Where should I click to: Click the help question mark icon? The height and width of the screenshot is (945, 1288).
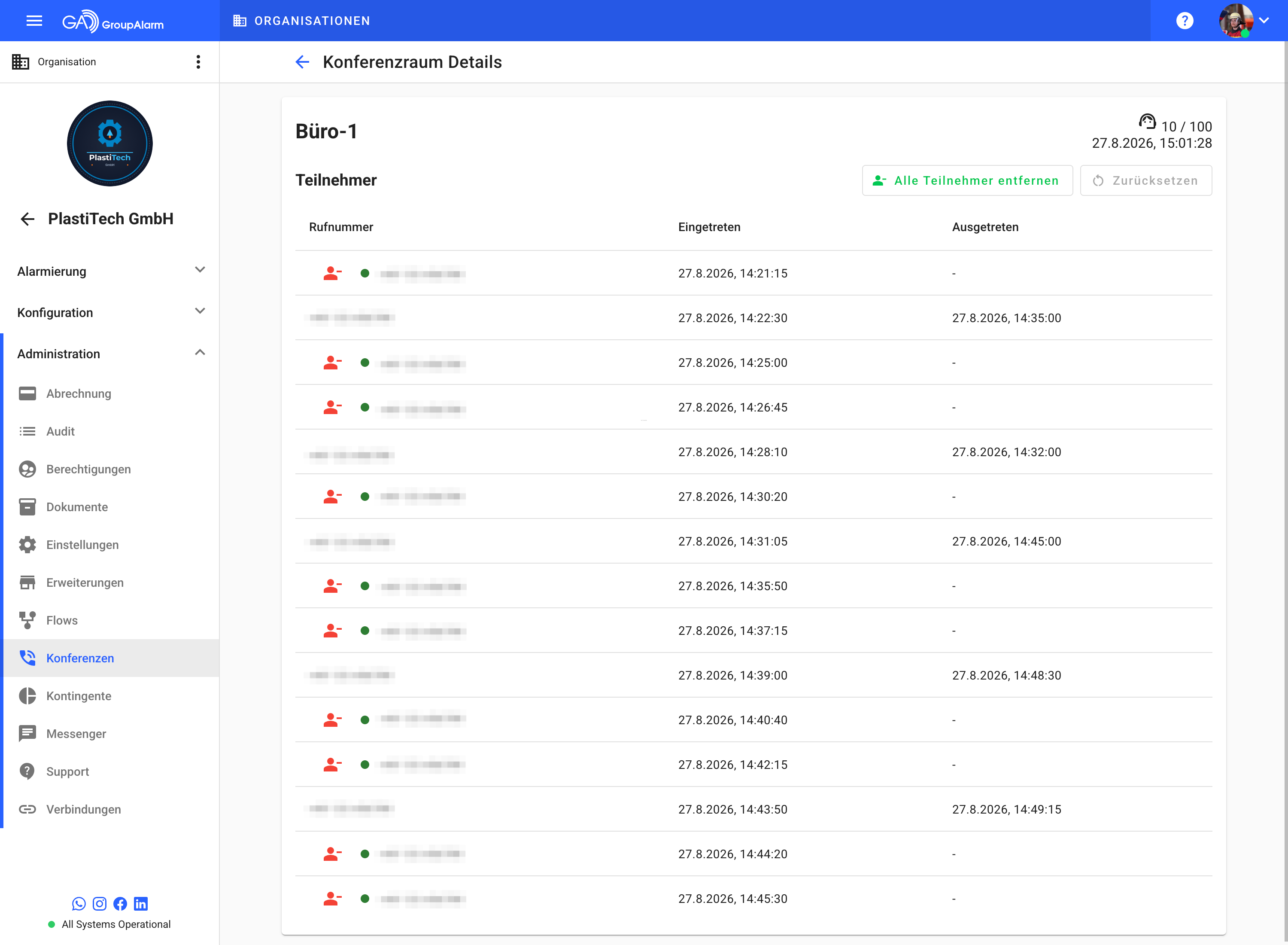[x=1185, y=21]
